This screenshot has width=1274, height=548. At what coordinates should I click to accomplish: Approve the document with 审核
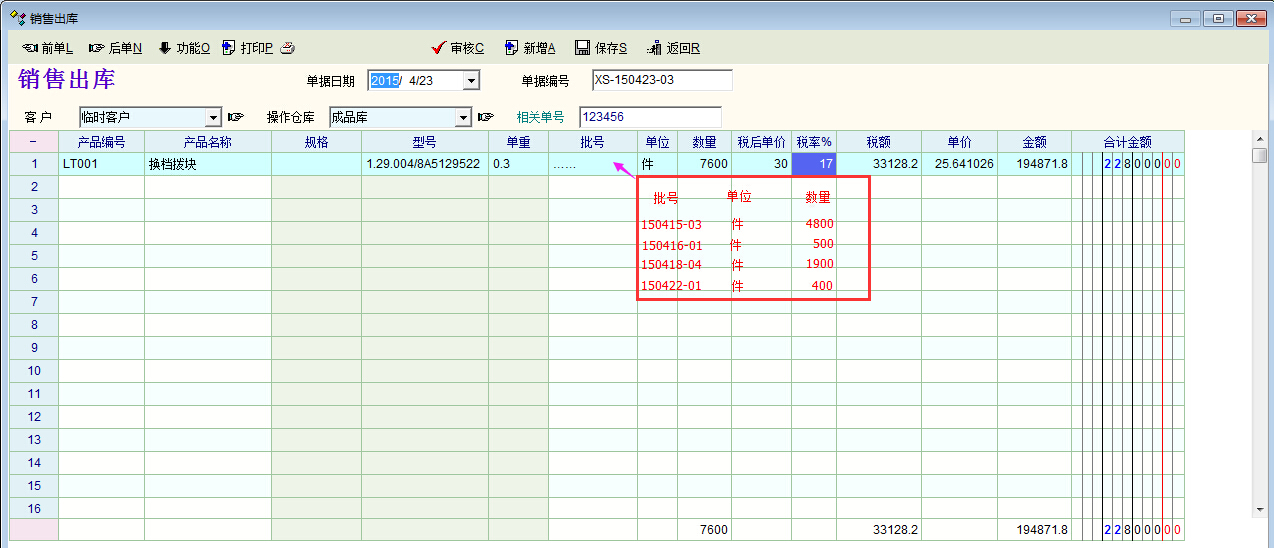[458, 48]
